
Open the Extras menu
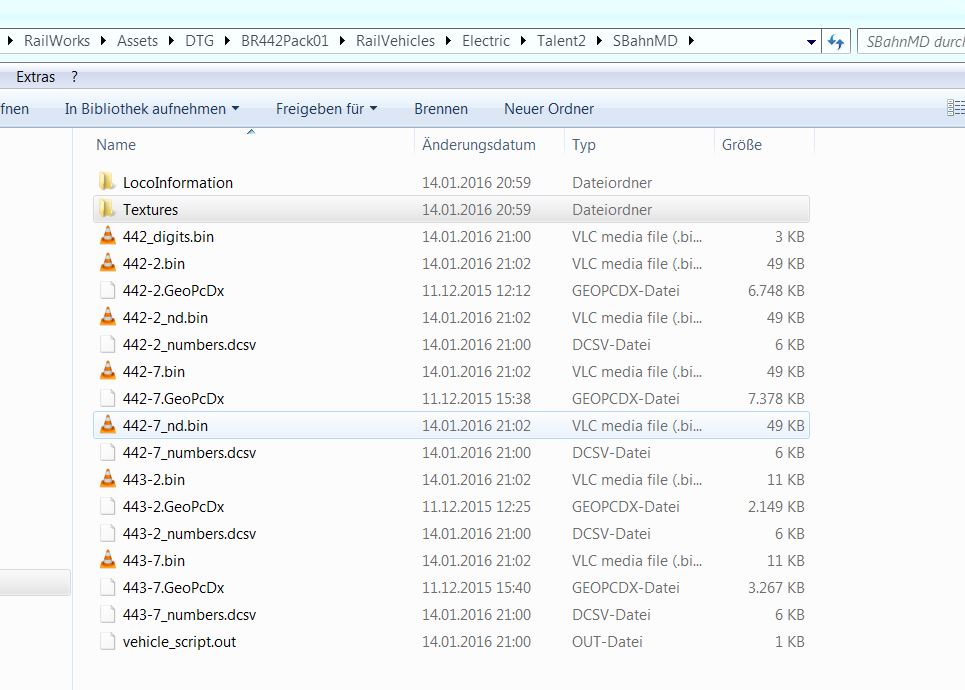[x=35, y=77]
